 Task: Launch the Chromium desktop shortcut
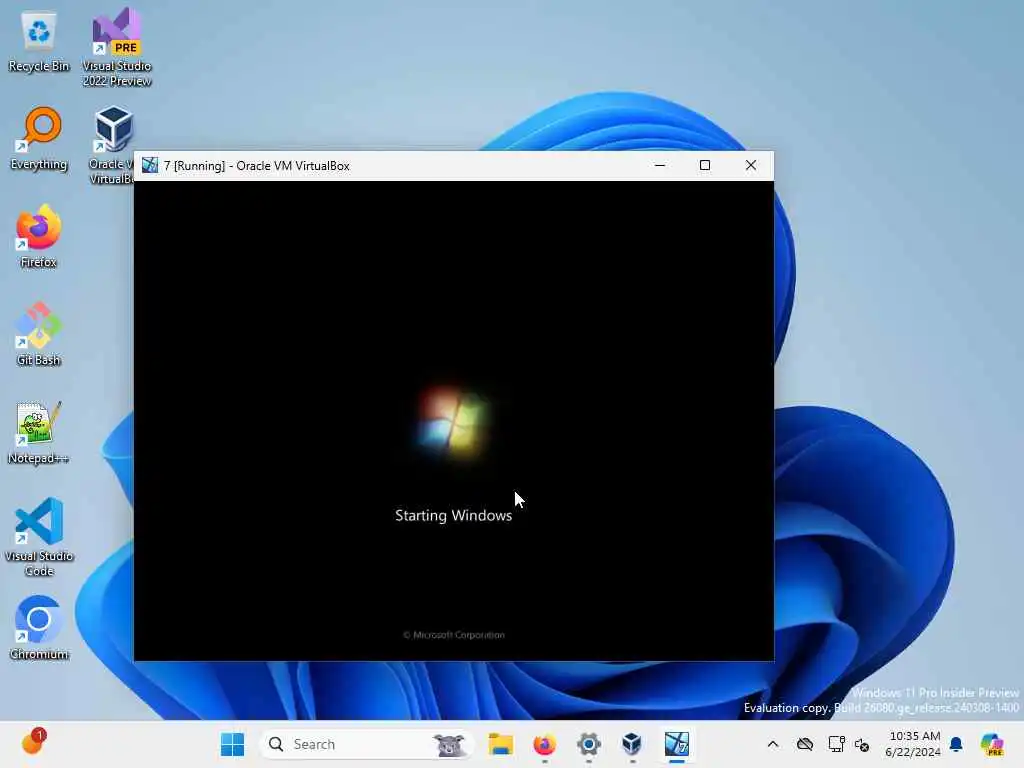click(x=39, y=628)
